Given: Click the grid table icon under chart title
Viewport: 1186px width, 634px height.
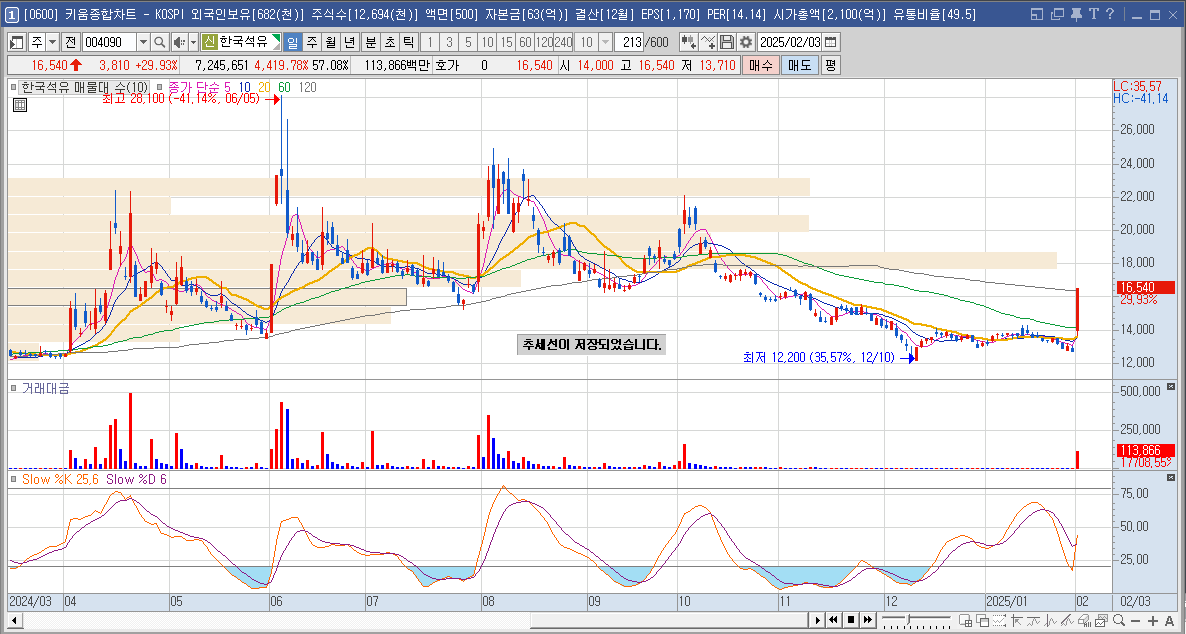Looking at the screenshot, I should pyautogui.click(x=20, y=105).
